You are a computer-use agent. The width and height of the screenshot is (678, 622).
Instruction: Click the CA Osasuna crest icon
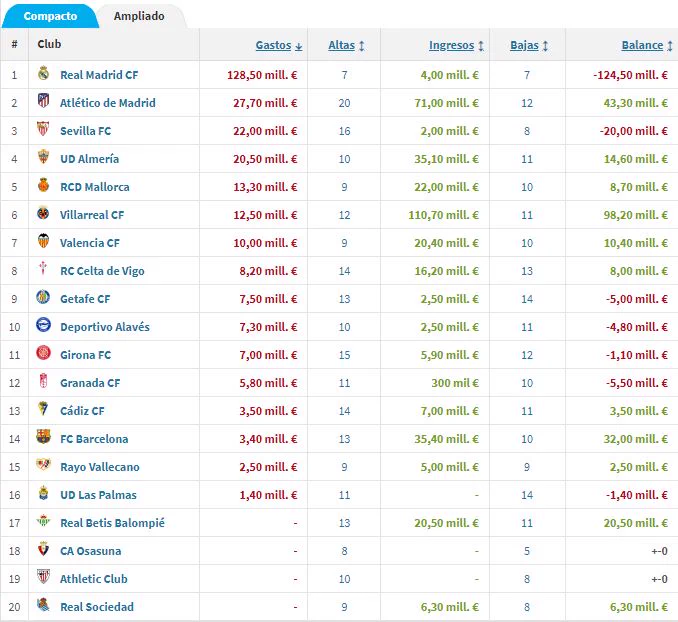(43, 548)
